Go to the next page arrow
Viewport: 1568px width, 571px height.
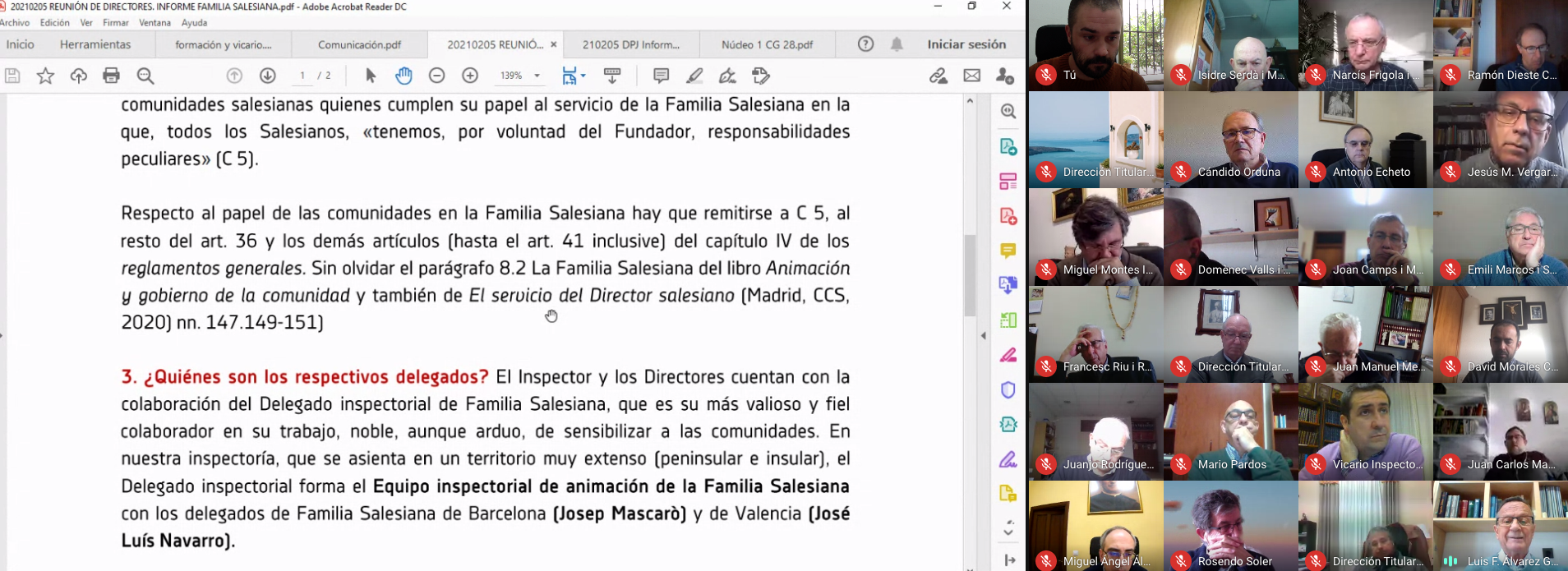coord(267,76)
